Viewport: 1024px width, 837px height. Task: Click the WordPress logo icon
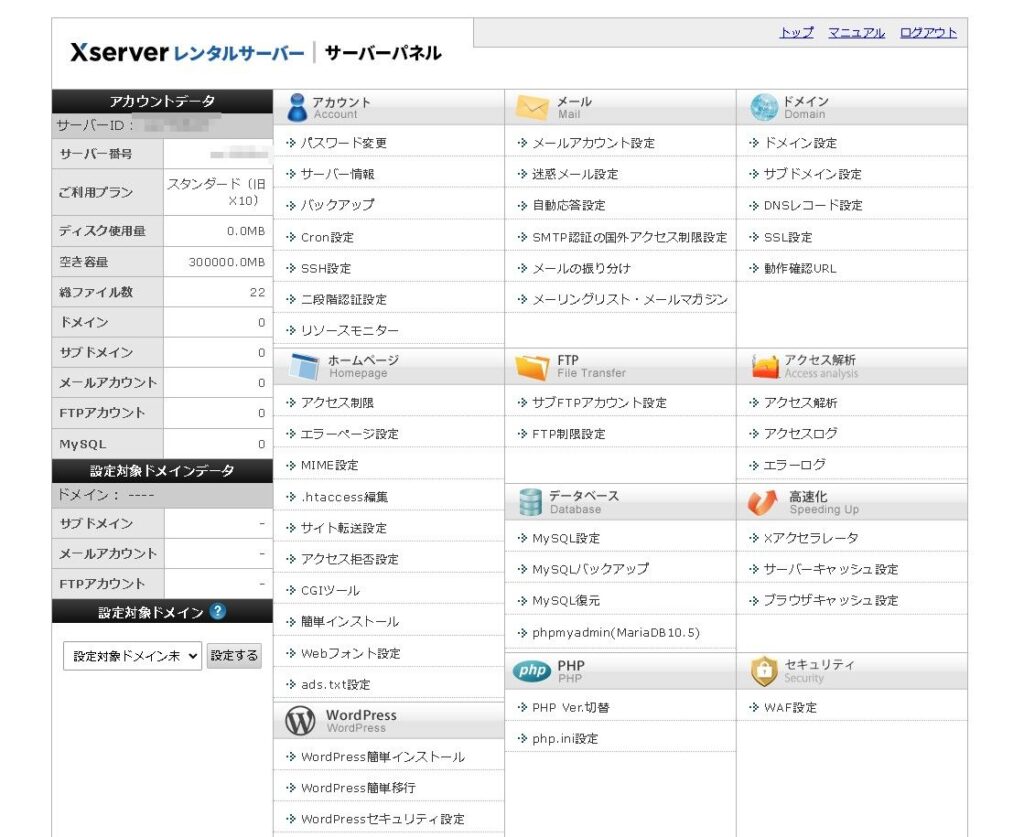(300, 720)
